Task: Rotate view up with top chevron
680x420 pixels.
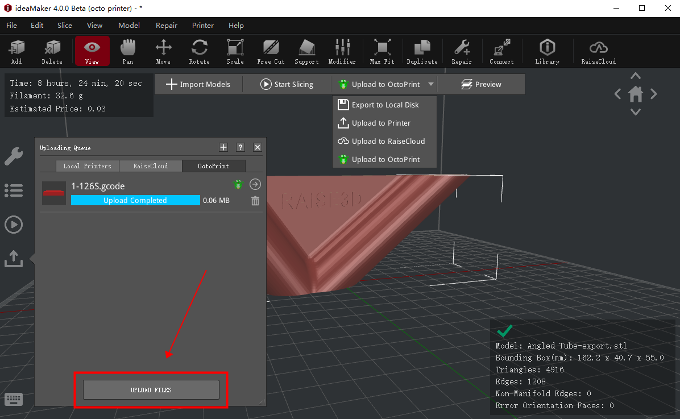Action: tap(636, 76)
